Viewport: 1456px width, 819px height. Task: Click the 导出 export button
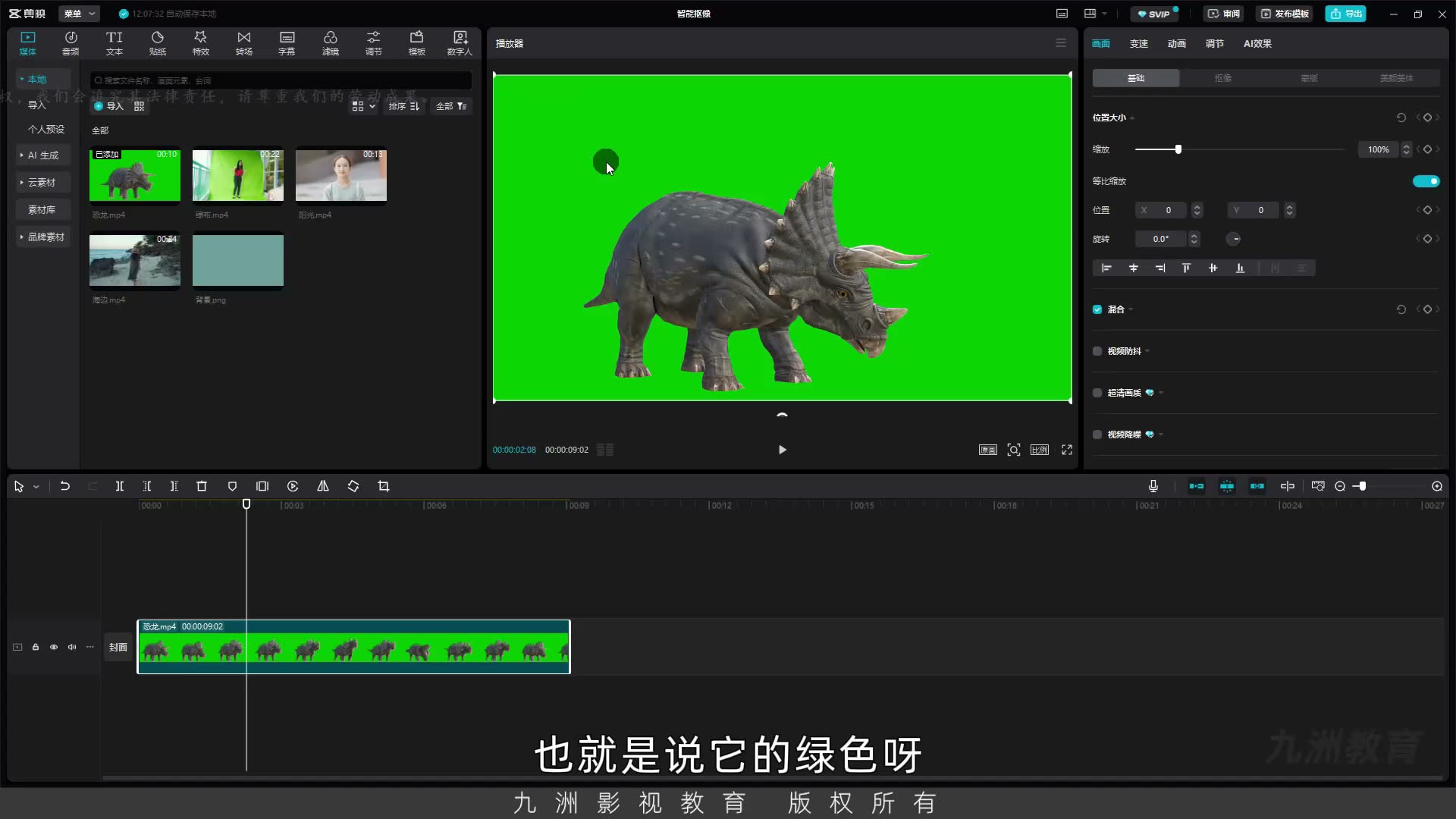(1346, 14)
